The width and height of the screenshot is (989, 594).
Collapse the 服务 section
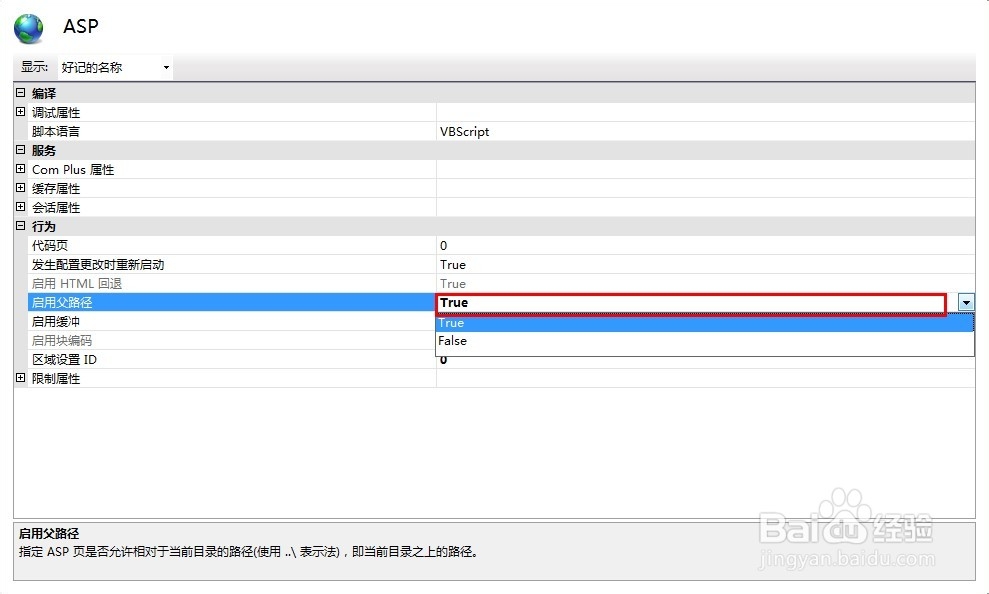(20, 149)
